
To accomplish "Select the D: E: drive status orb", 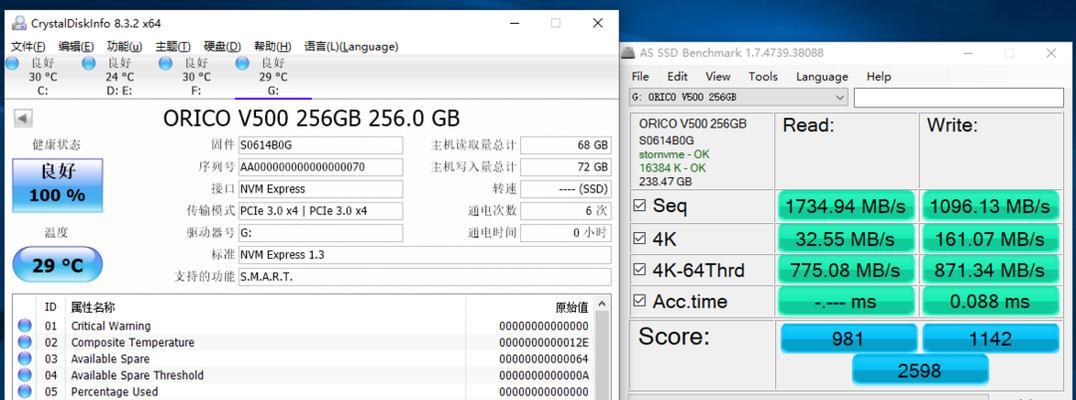I will (89, 64).
